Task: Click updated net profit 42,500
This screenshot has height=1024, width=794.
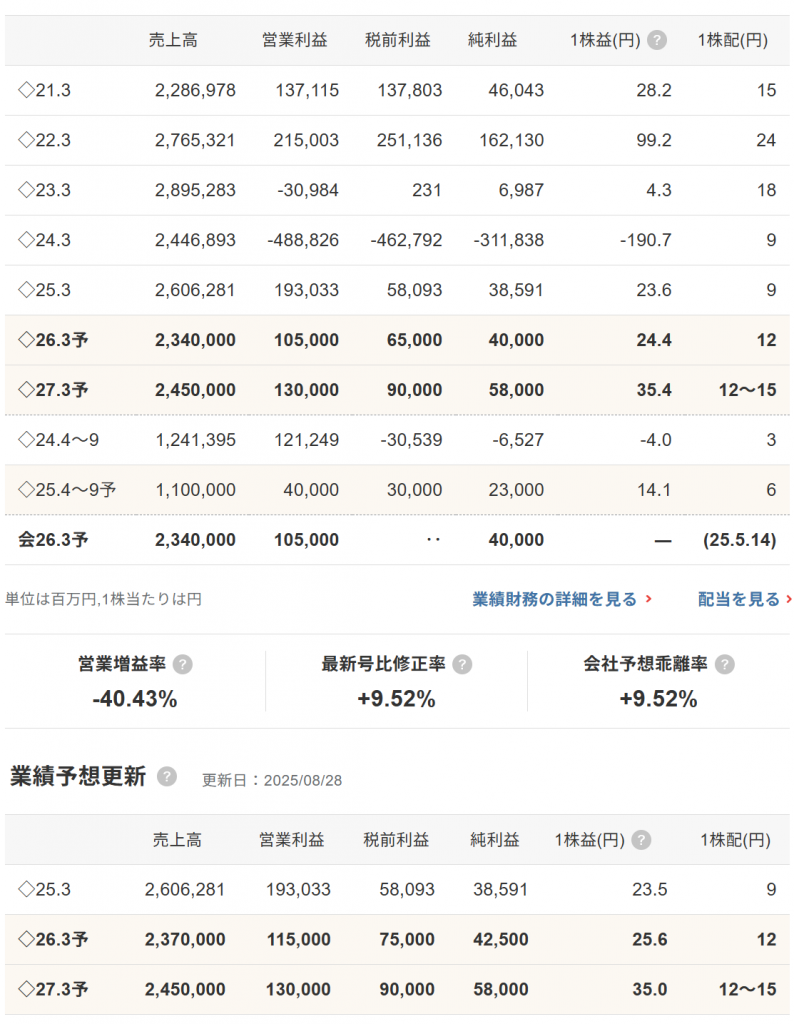Action: click(501, 940)
